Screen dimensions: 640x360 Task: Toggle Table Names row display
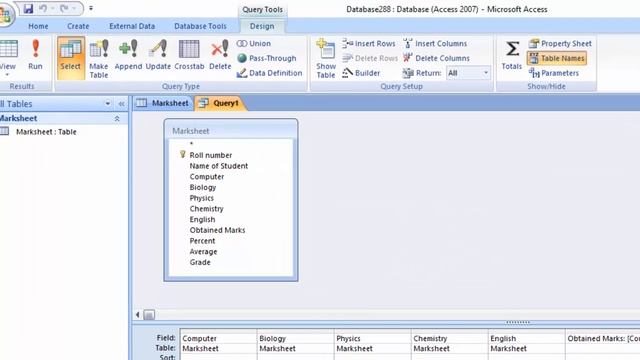(557, 58)
